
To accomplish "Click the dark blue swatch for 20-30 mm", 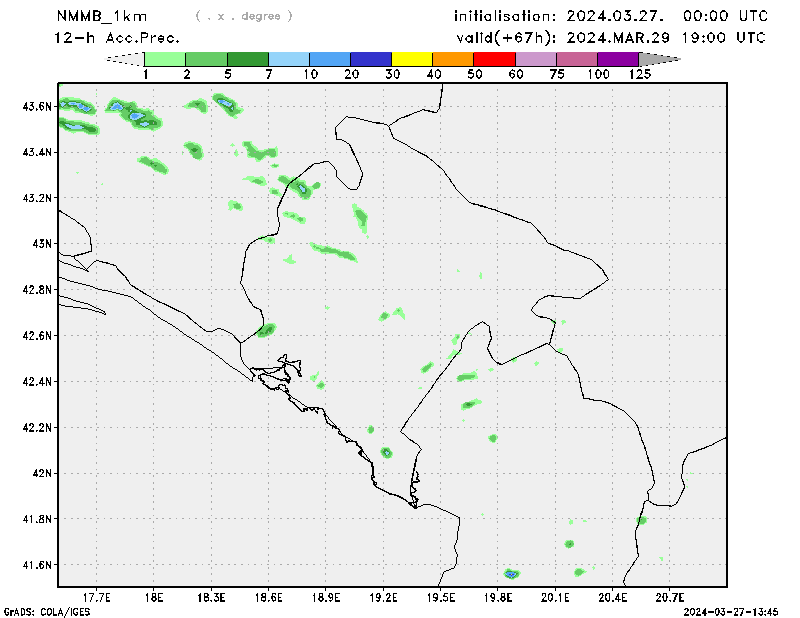I will tap(371, 59).
